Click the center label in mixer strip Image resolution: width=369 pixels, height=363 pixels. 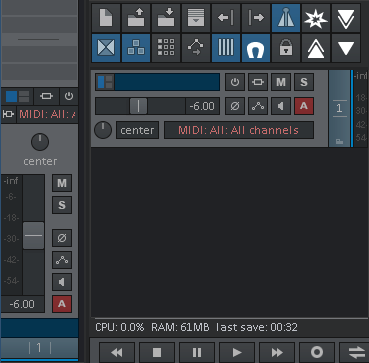coord(40,162)
